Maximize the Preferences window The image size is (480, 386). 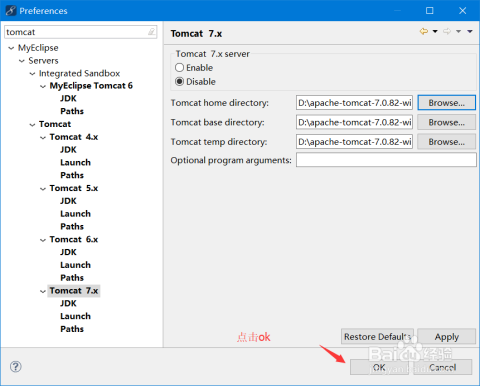[x=430, y=11]
